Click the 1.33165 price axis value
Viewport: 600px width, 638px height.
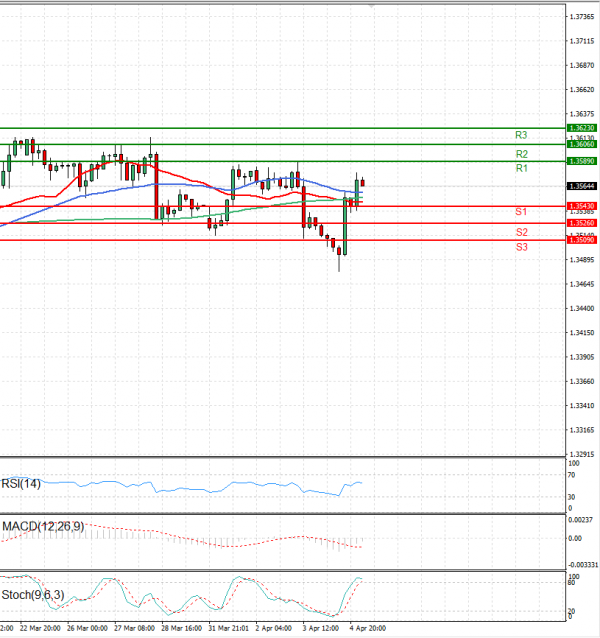pyautogui.click(x=582, y=430)
